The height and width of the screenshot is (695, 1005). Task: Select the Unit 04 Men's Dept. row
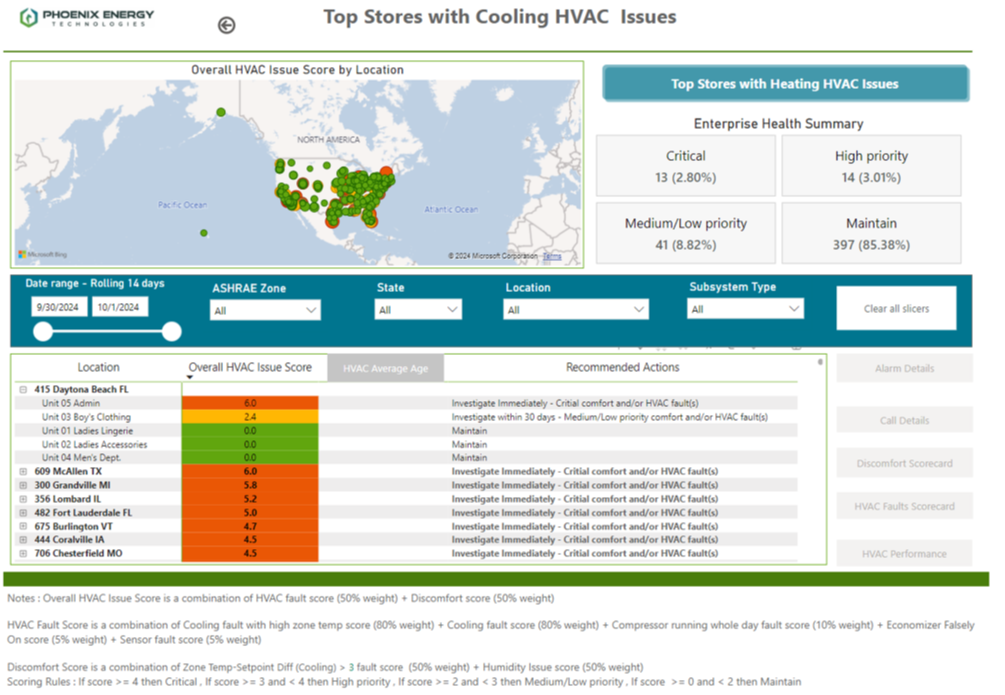pos(406,458)
